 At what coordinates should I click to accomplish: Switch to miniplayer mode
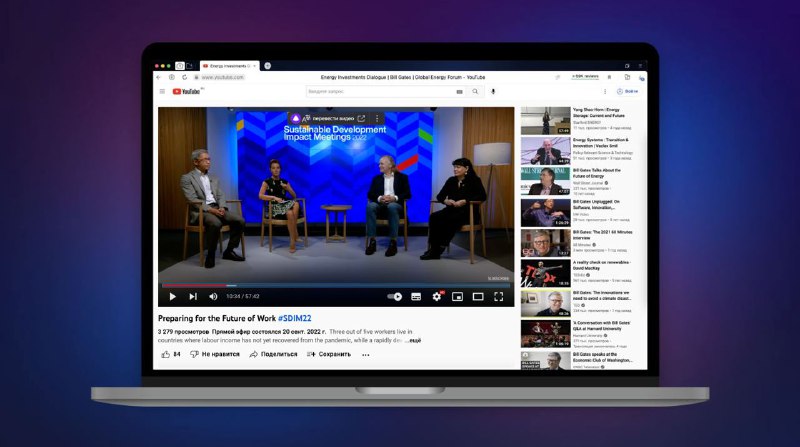pos(458,296)
